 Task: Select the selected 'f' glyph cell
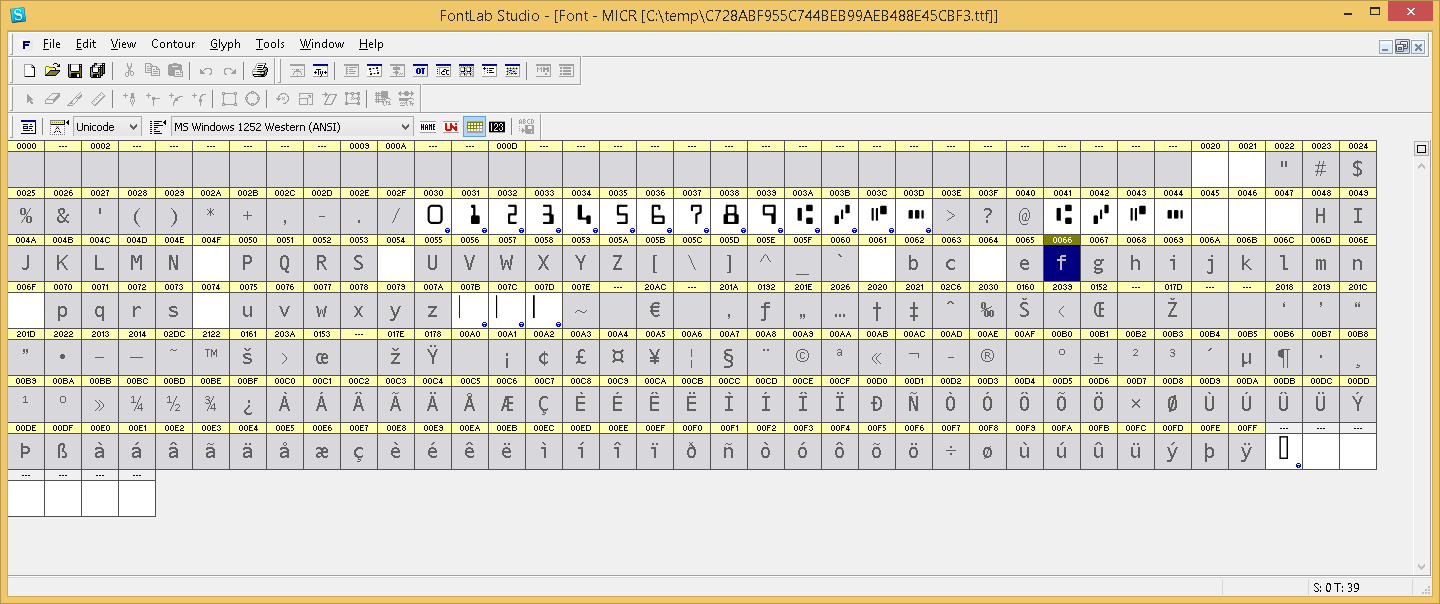[1062, 264]
